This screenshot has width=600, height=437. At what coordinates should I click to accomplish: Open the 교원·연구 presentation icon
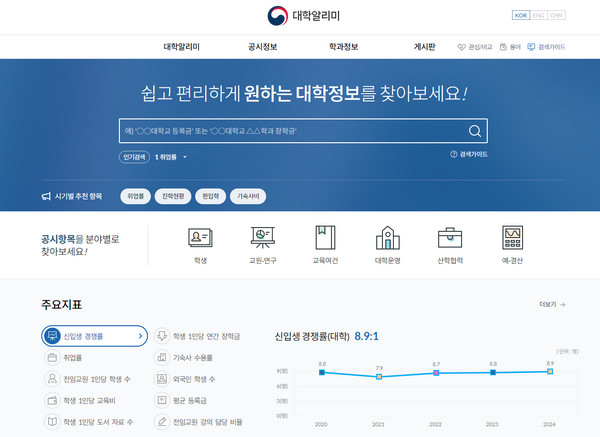pyautogui.click(x=262, y=237)
